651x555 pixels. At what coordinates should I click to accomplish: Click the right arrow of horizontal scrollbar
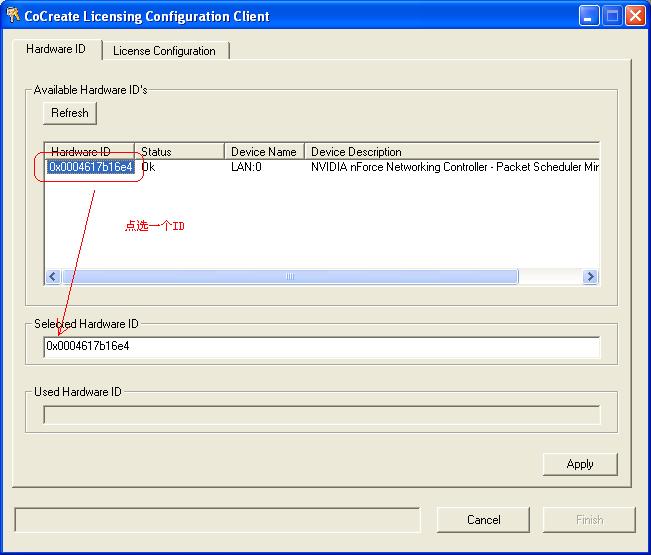(x=590, y=276)
